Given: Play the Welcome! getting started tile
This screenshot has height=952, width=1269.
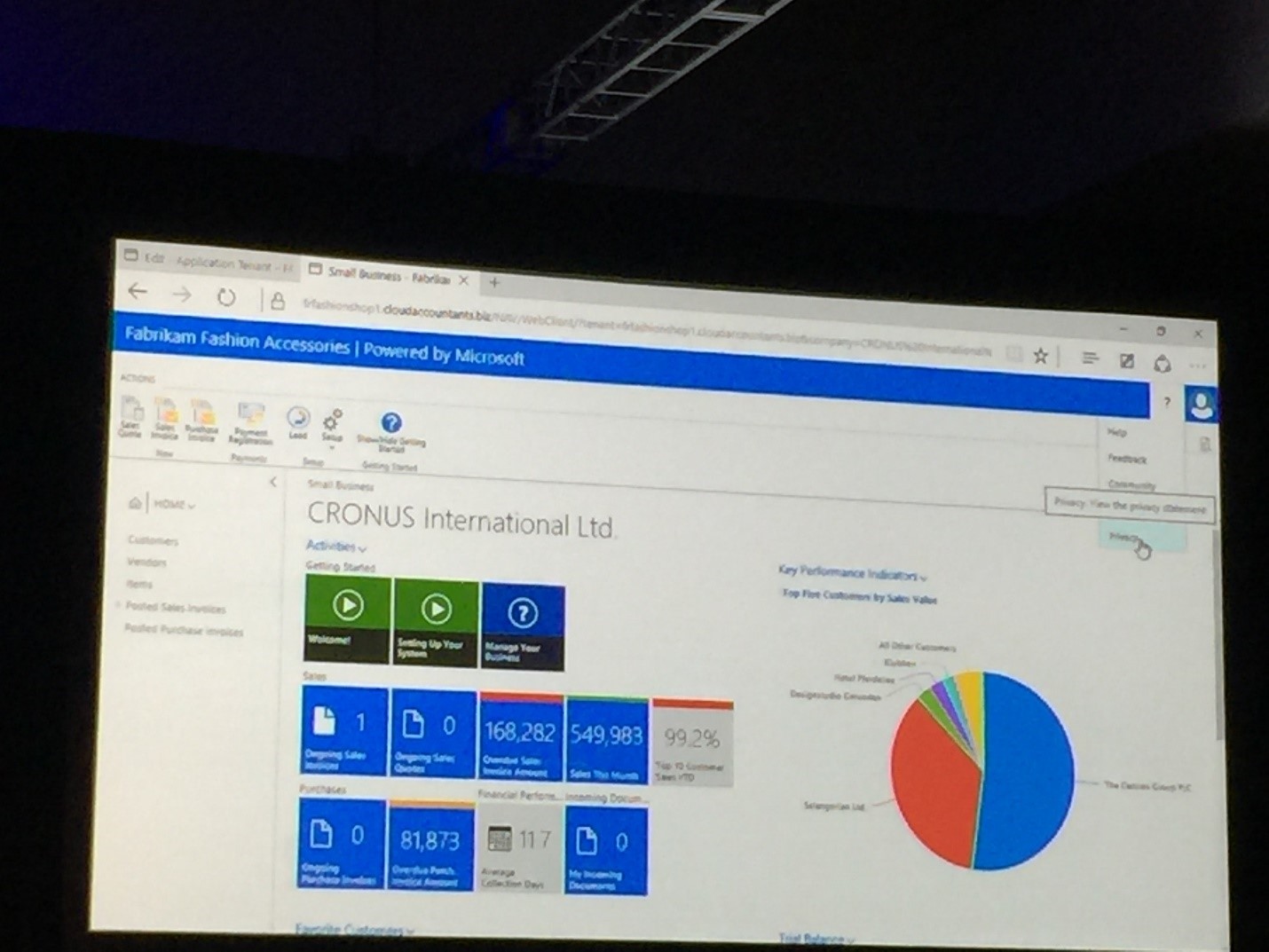Looking at the screenshot, I should (x=347, y=618).
